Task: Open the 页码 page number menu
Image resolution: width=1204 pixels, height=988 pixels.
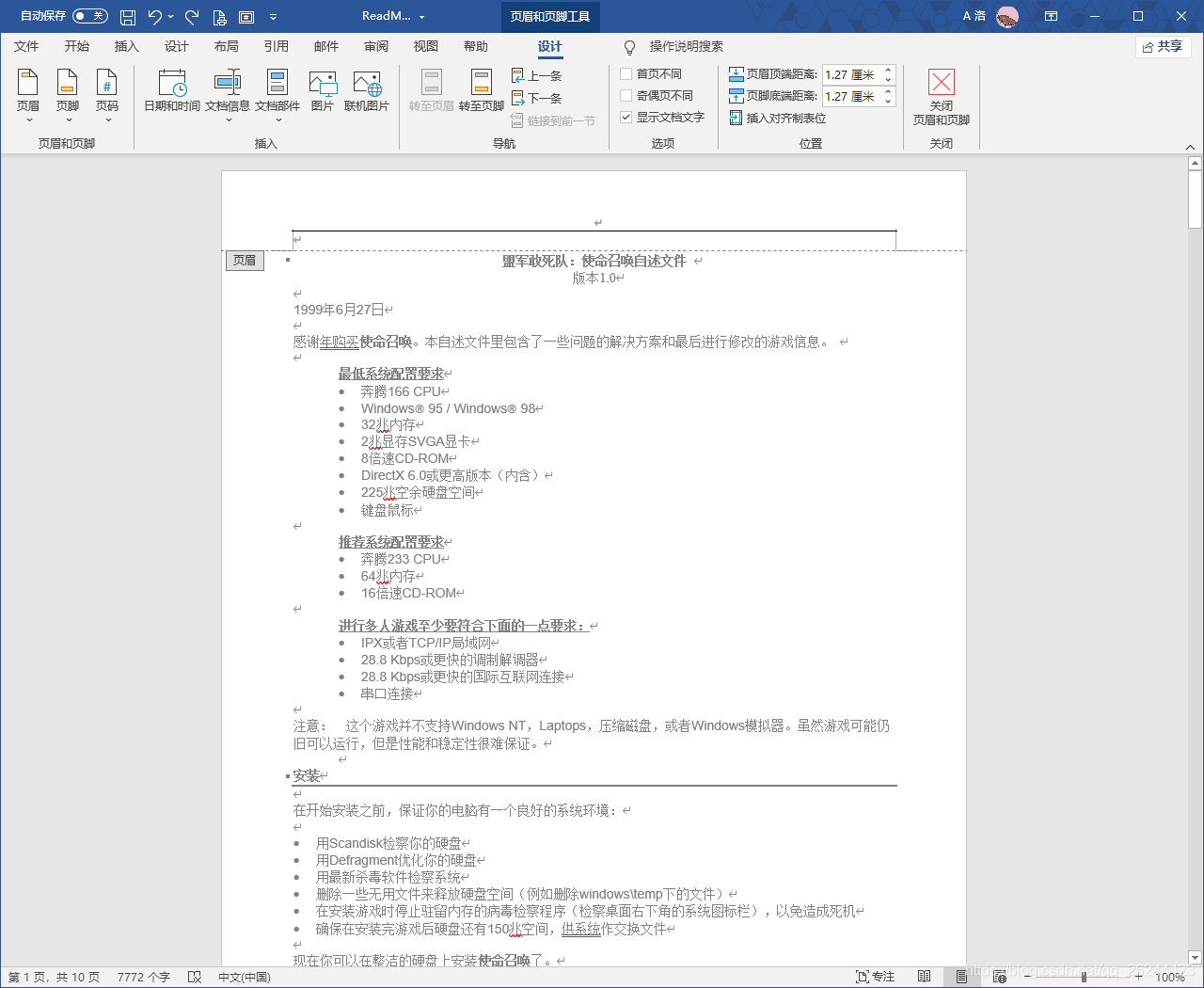Action: [107, 96]
